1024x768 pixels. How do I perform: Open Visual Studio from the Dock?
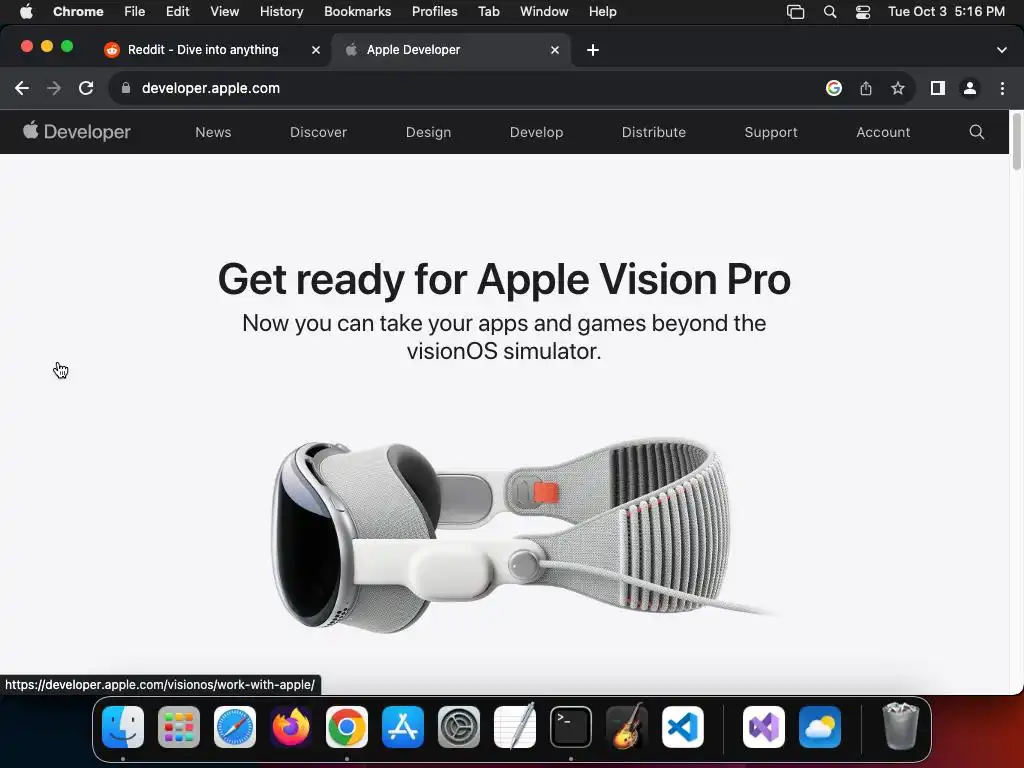764,727
